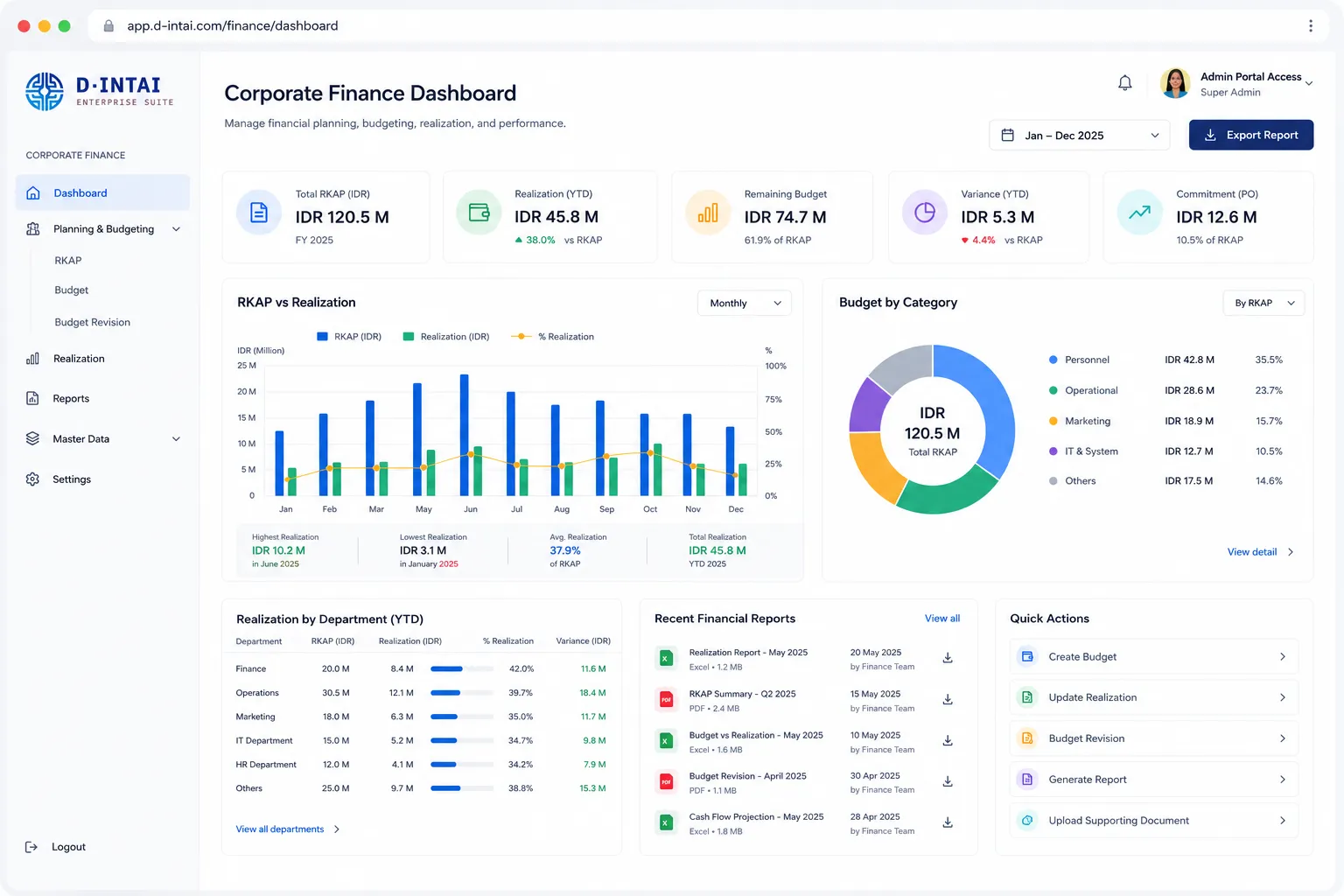Image resolution: width=1344 pixels, height=896 pixels.
Task: Download Budget vs Realization - May 2025
Action: click(x=948, y=741)
